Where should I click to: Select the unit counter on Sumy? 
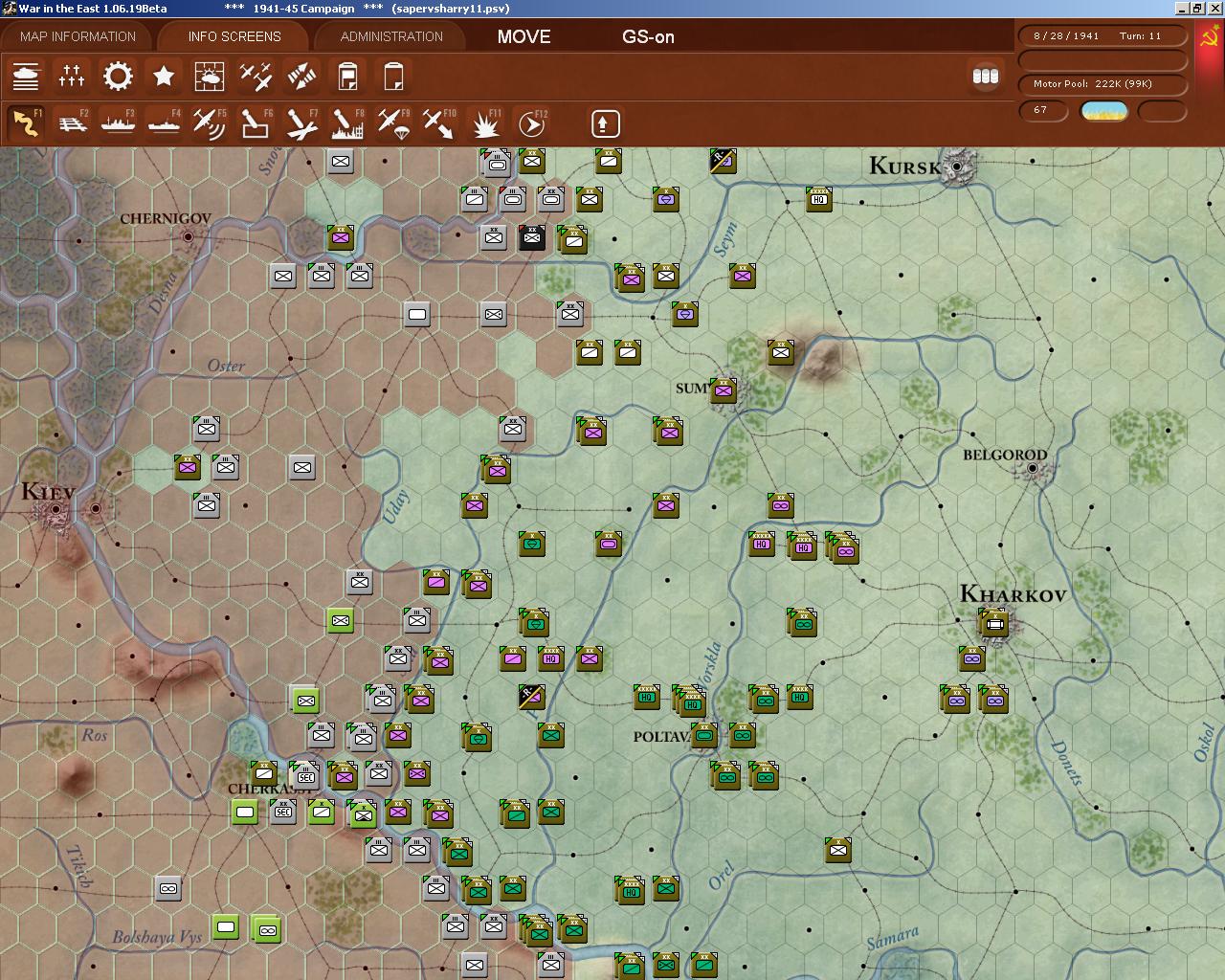(x=724, y=390)
